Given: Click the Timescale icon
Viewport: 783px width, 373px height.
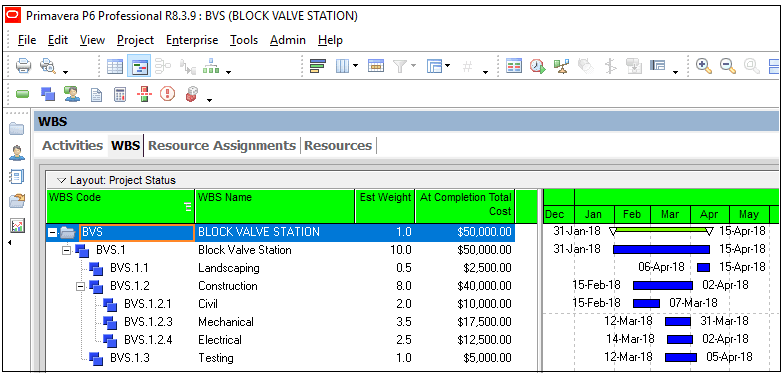Looking at the screenshot, I should pos(376,66).
